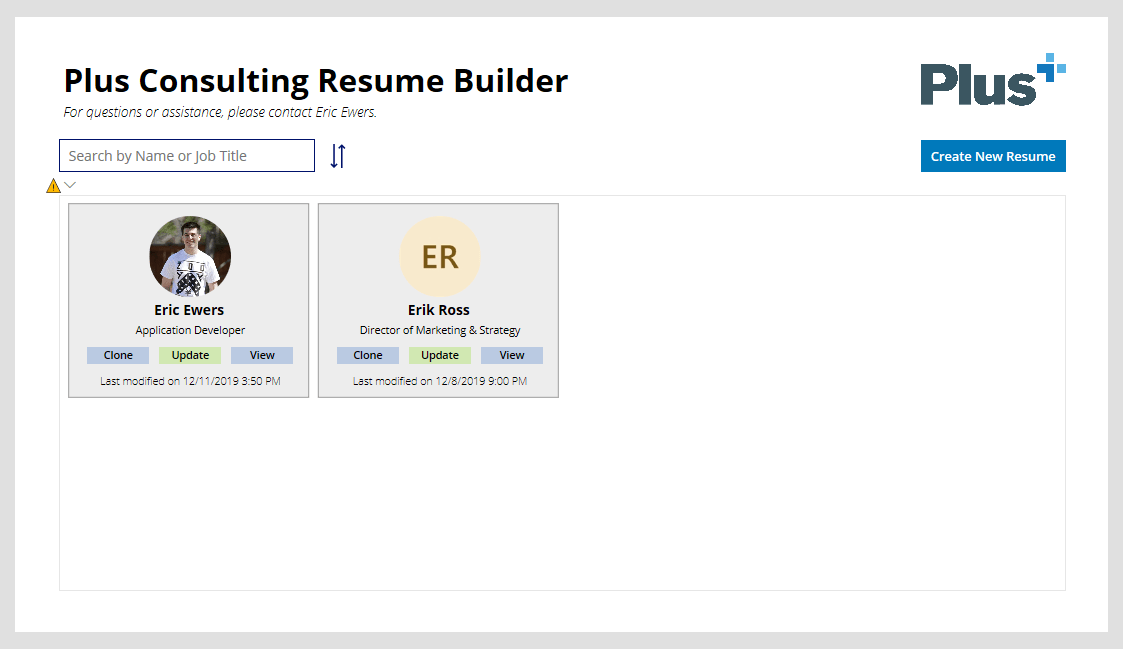Click the 12/11/2019 last modified text
Image resolution: width=1123 pixels, height=649 pixels.
[190, 381]
